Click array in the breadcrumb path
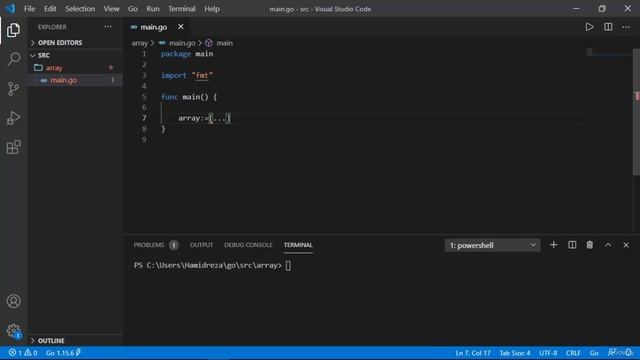This screenshot has width=640, height=360. tap(140, 43)
